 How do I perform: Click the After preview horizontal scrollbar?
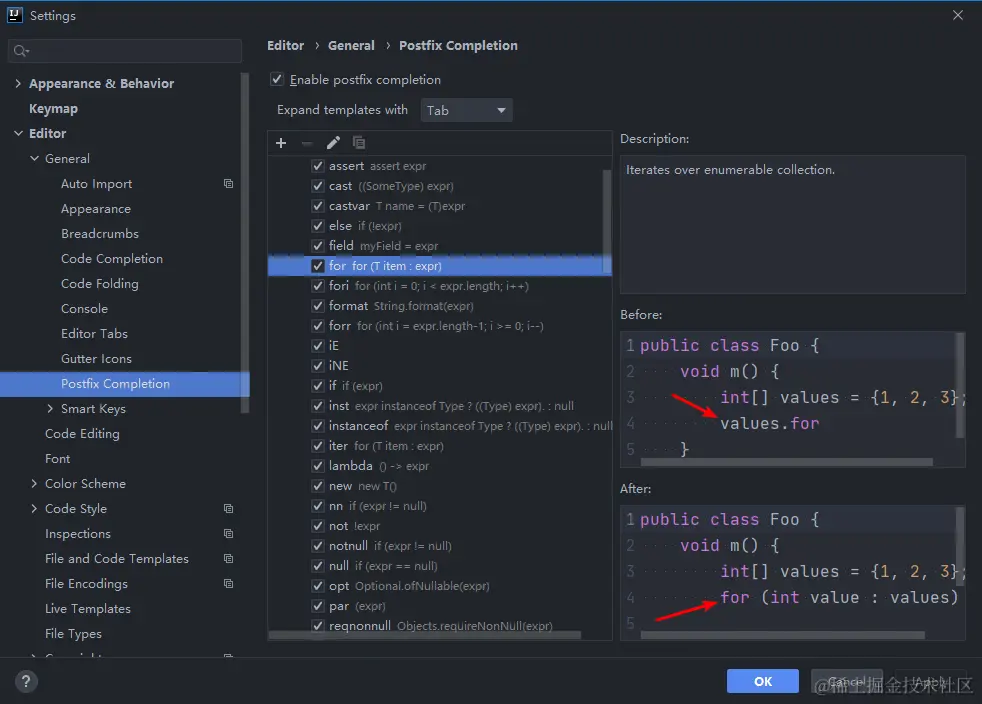[x=782, y=635]
